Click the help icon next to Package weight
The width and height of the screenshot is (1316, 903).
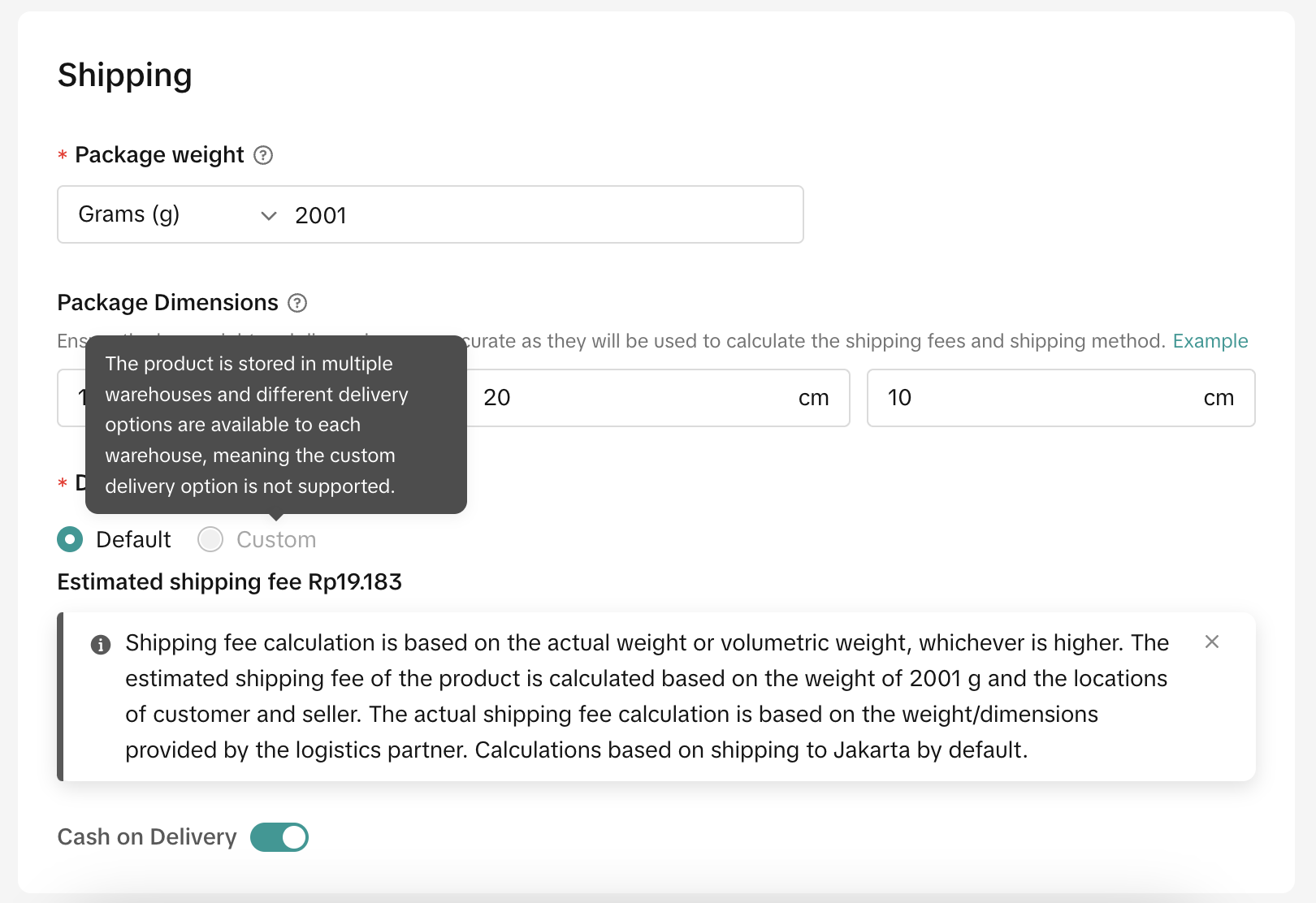263,155
